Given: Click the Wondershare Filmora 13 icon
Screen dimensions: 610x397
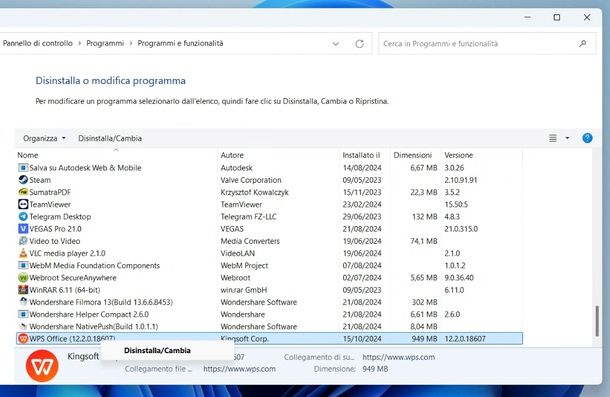Looking at the screenshot, I should tap(23, 302).
